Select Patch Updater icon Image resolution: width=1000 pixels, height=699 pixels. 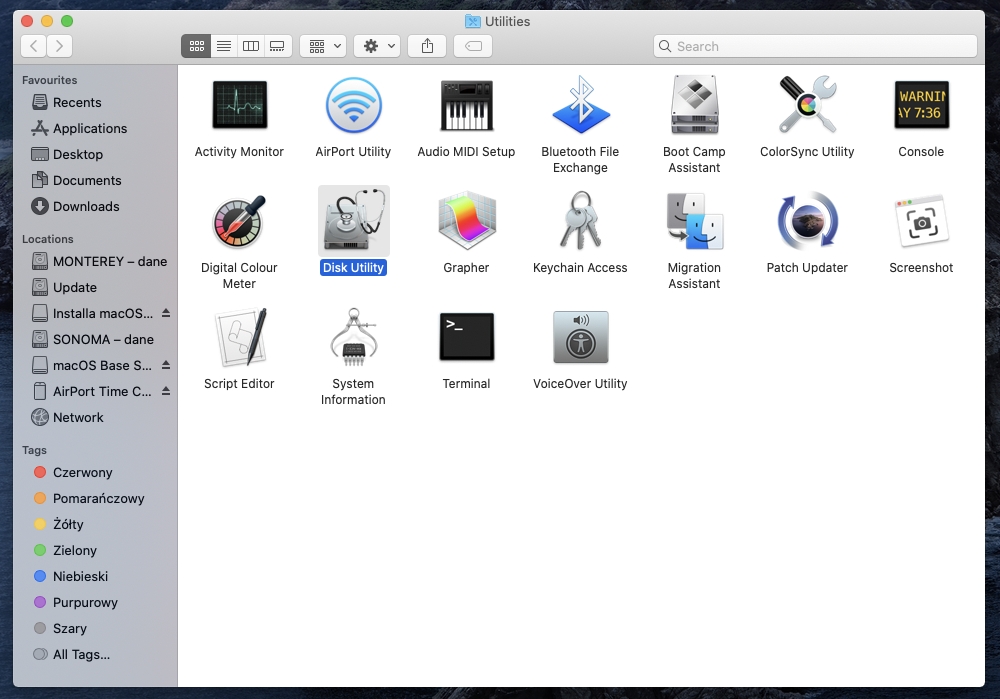(807, 221)
